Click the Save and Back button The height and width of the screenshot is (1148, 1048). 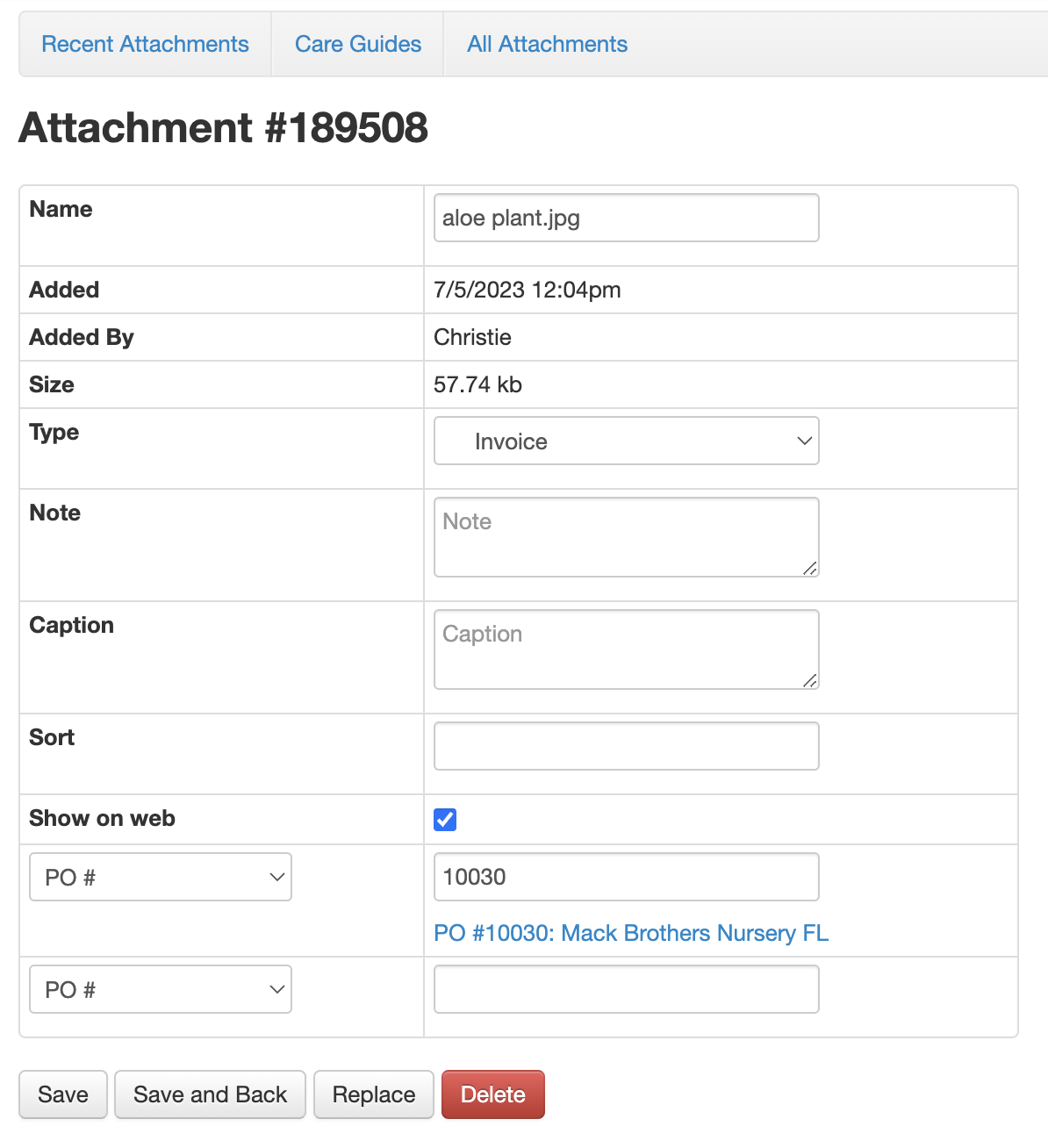click(210, 1094)
